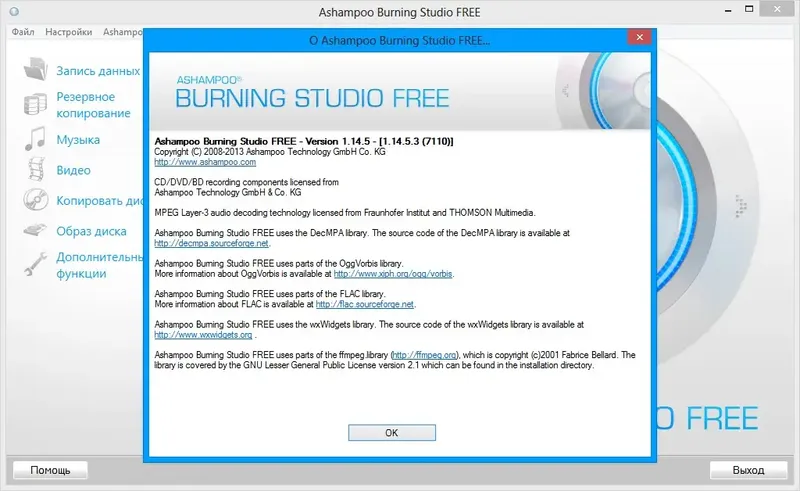800x491 pixels.
Task: Maximize the main Ashampoo window
Action: point(749,9)
